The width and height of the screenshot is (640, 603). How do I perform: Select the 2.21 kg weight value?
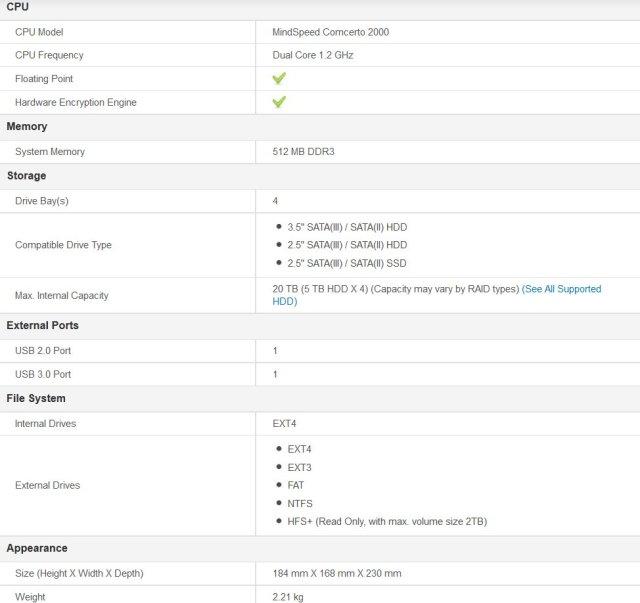[x=288, y=597]
